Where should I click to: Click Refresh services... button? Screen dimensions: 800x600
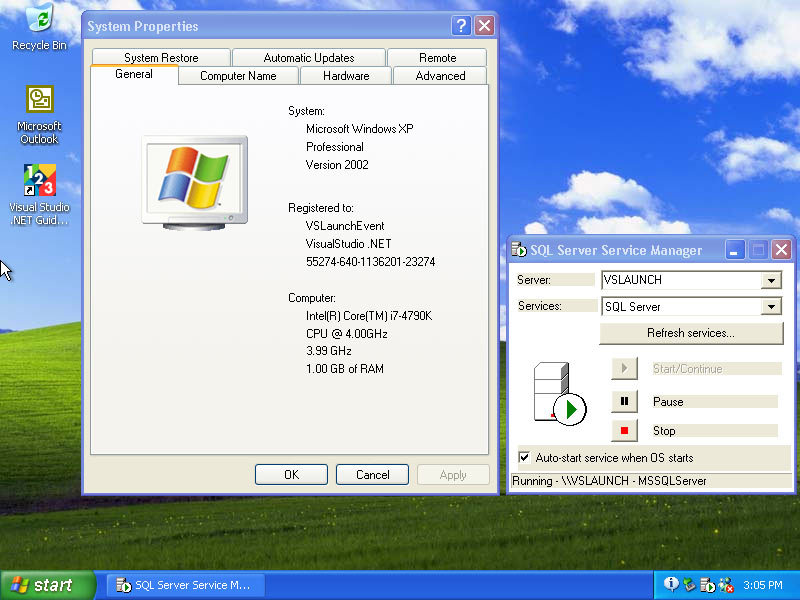pyautogui.click(x=691, y=333)
